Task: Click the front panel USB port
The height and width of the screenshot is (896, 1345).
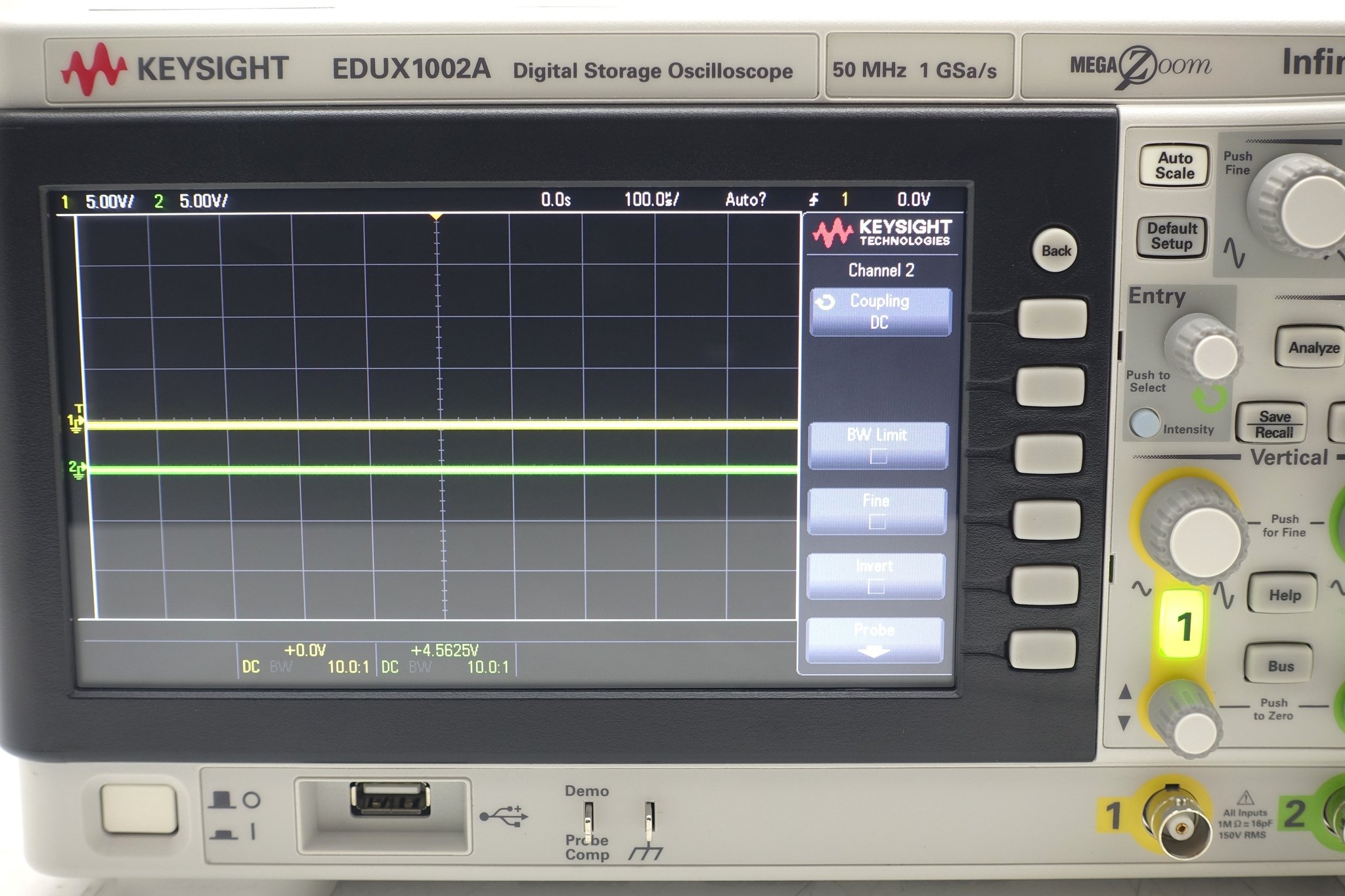Action: pos(389,799)
